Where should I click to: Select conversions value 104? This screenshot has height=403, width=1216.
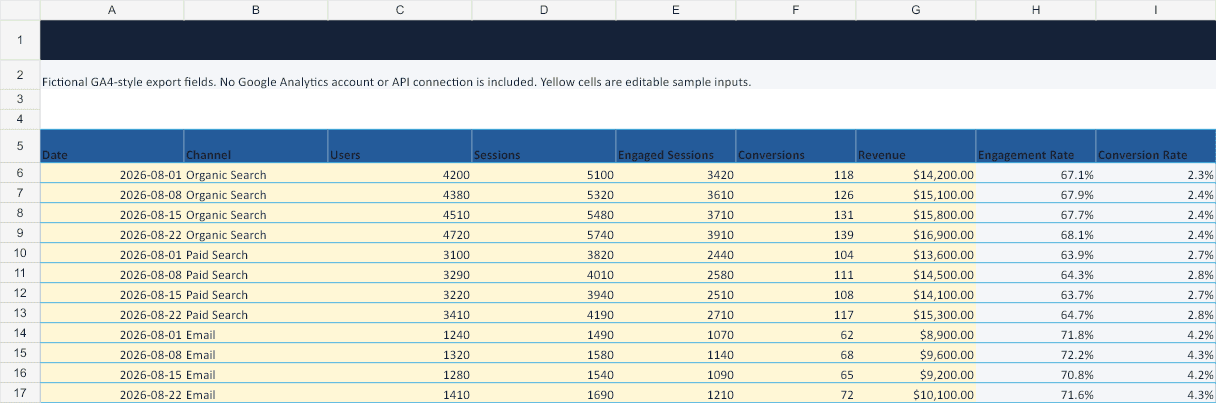(x=796, y=254)
